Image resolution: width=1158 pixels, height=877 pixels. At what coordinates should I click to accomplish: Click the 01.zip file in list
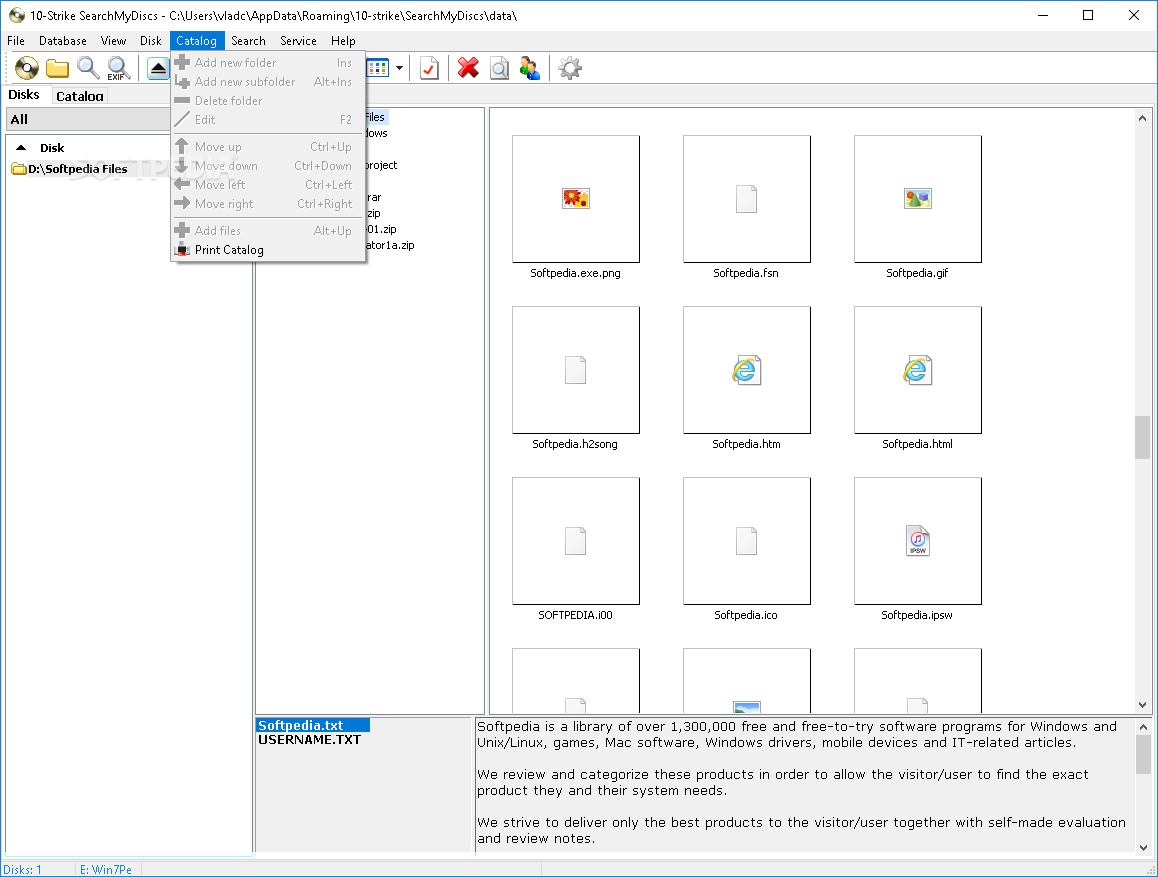pyautogui.click(x=382, y=230)
